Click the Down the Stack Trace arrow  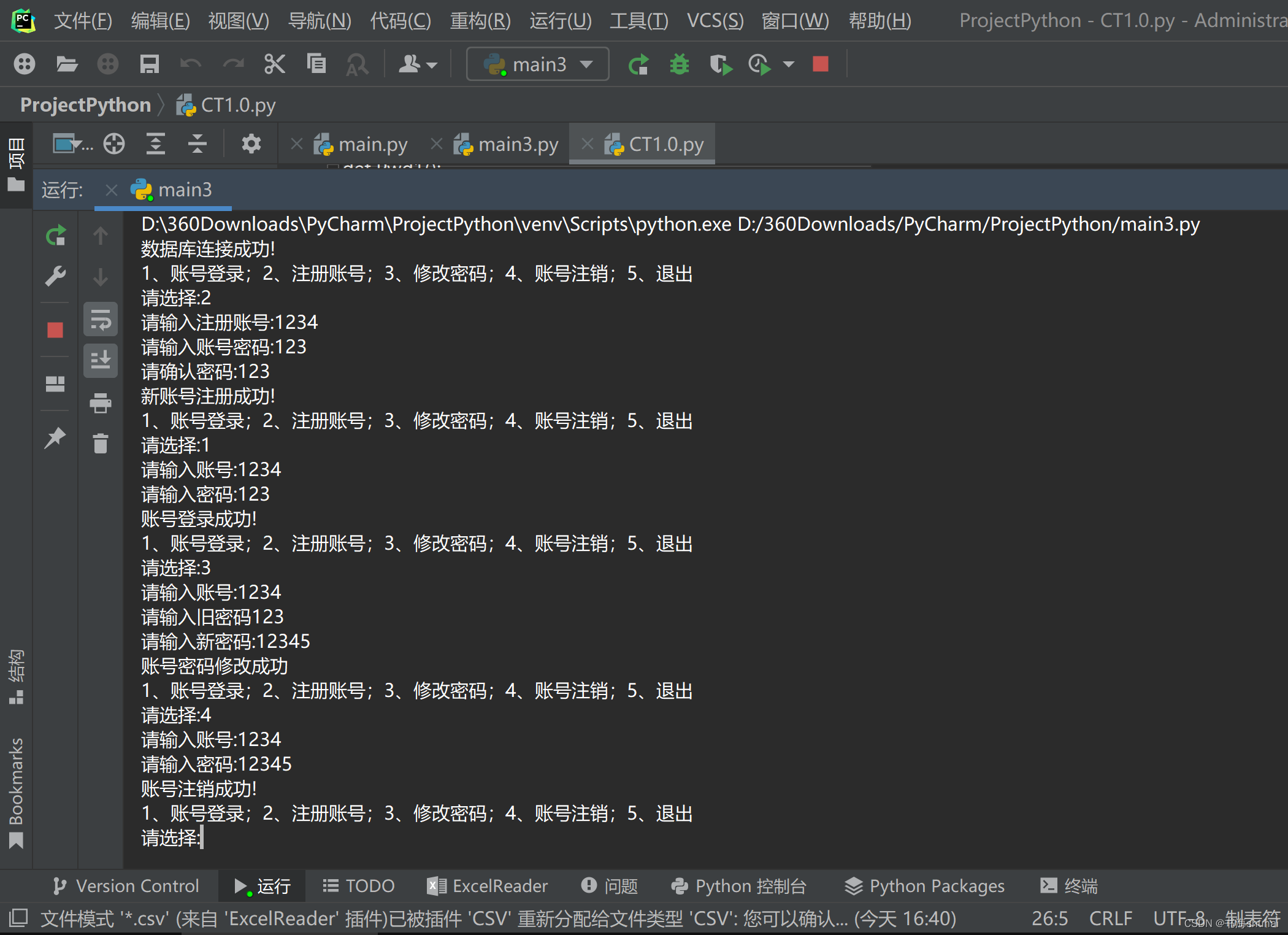click(x=101, y=277)
